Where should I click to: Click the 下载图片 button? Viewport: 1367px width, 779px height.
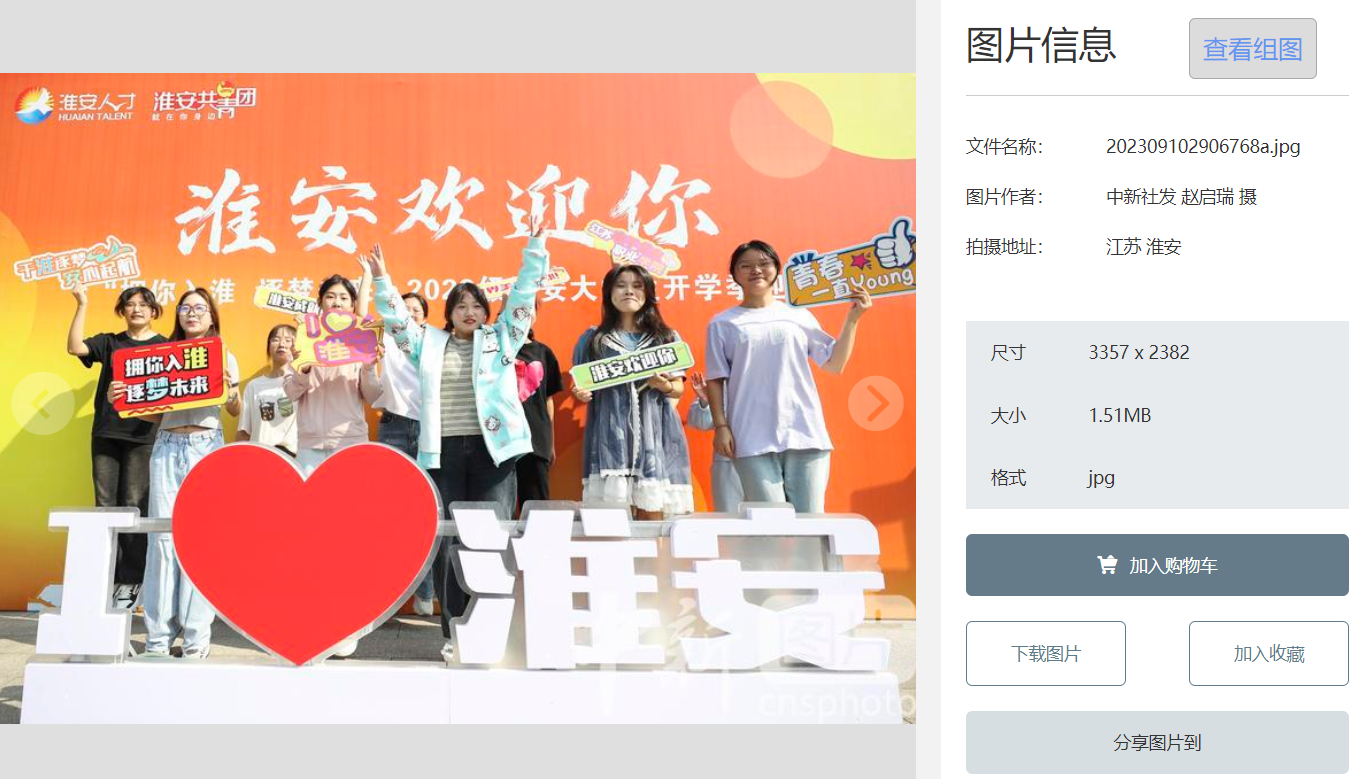(x=1046, y=653)
